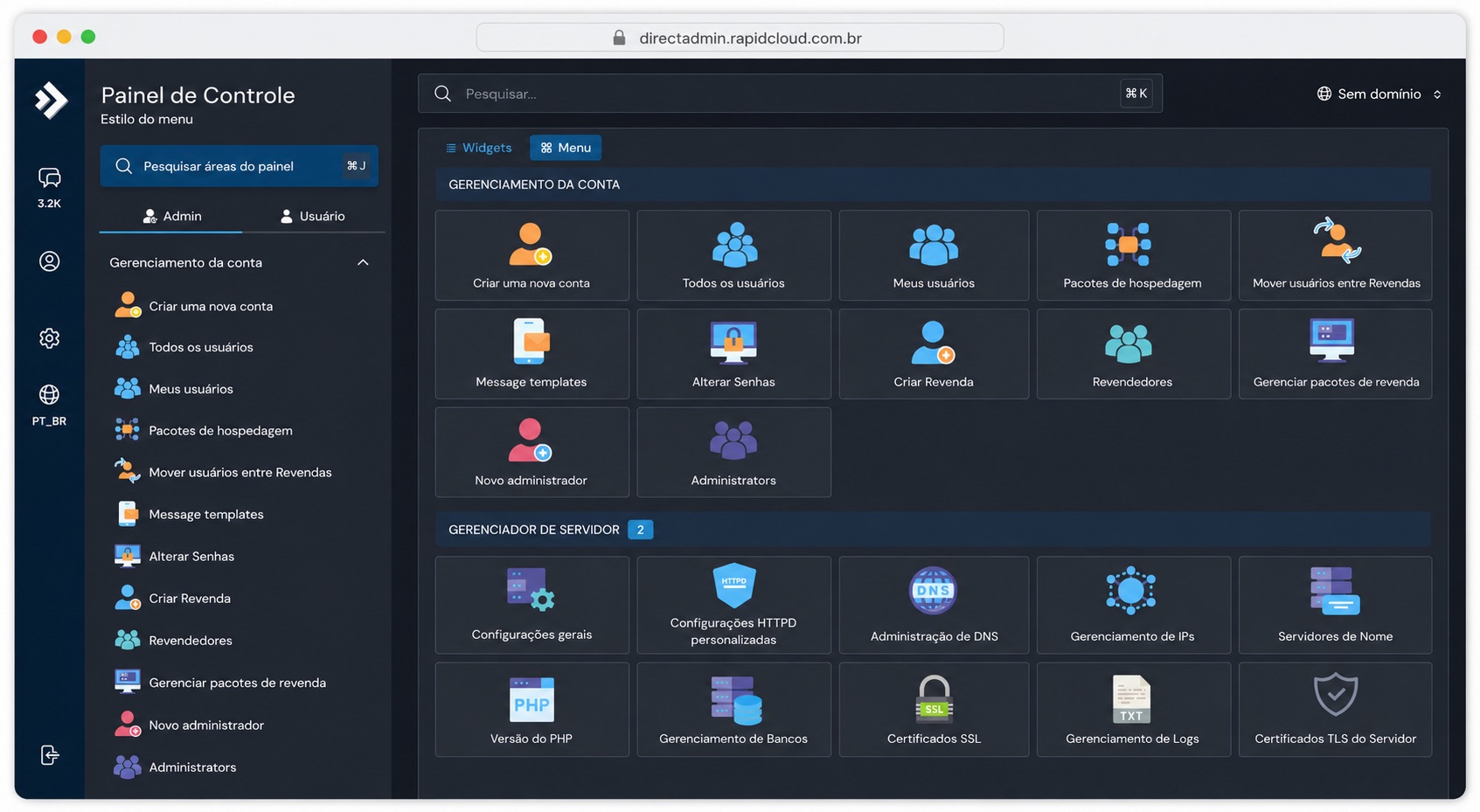Open Certificados TLS do Servidor tile

1336,710
